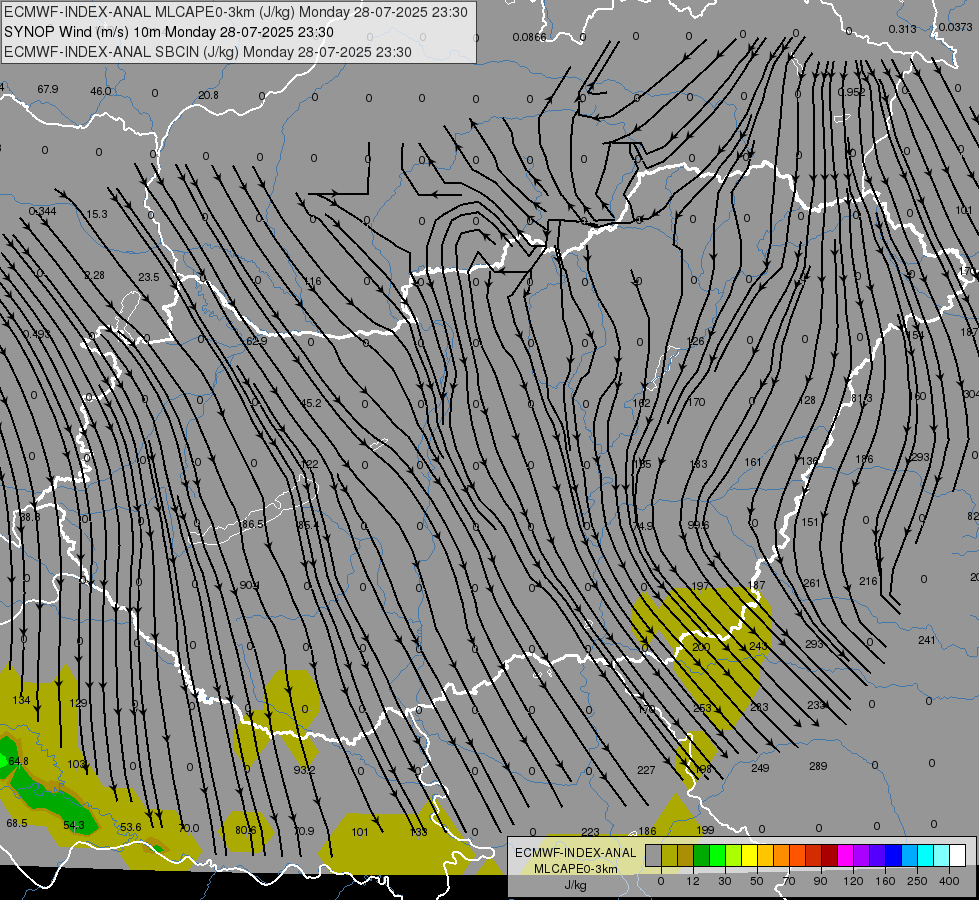Click the legend scale value 50
979x900 pixels.
(757, 881)
